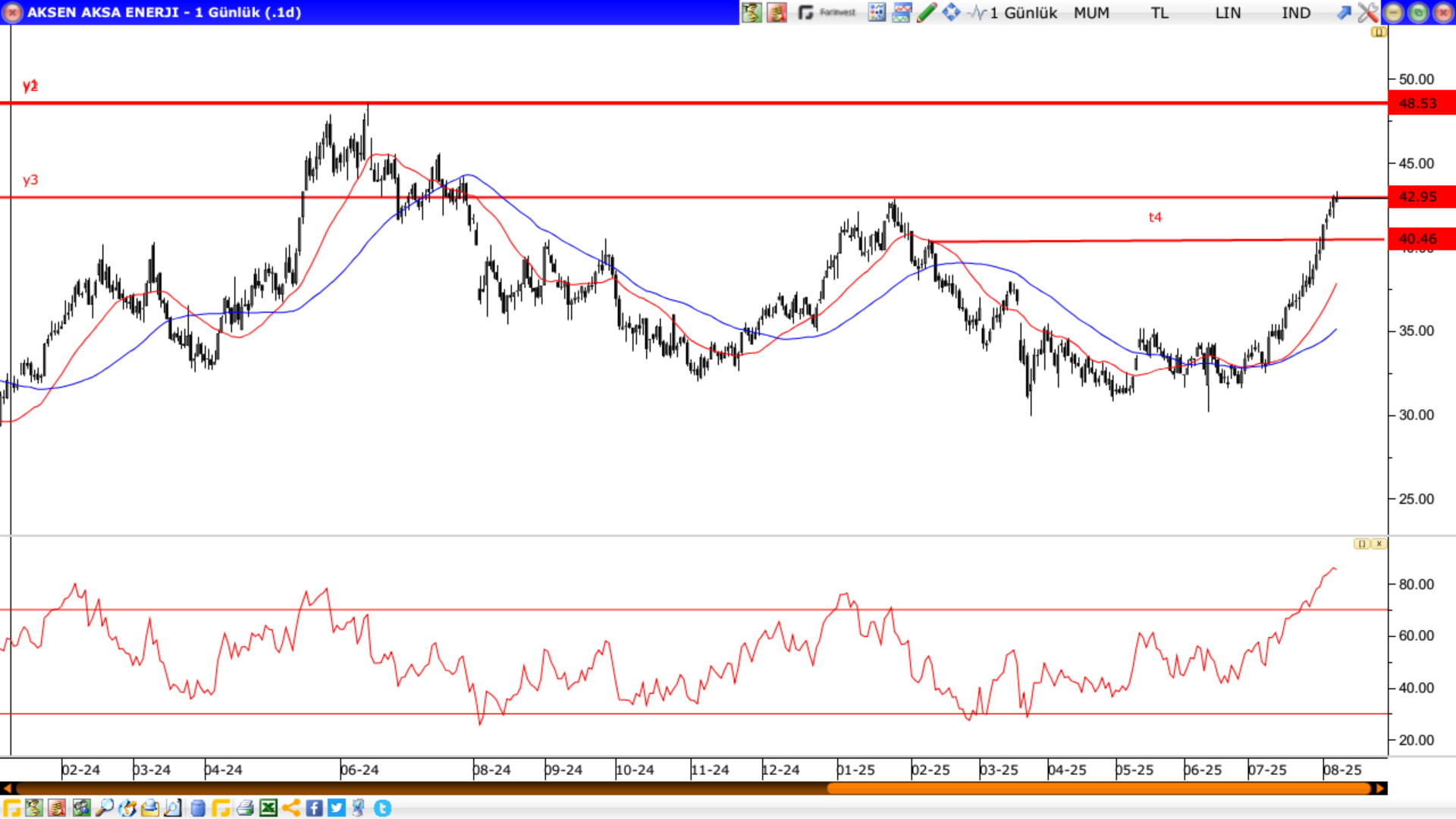Open the wrench settings tool
1456x819 pixels.
click(x=1368, y=12)
